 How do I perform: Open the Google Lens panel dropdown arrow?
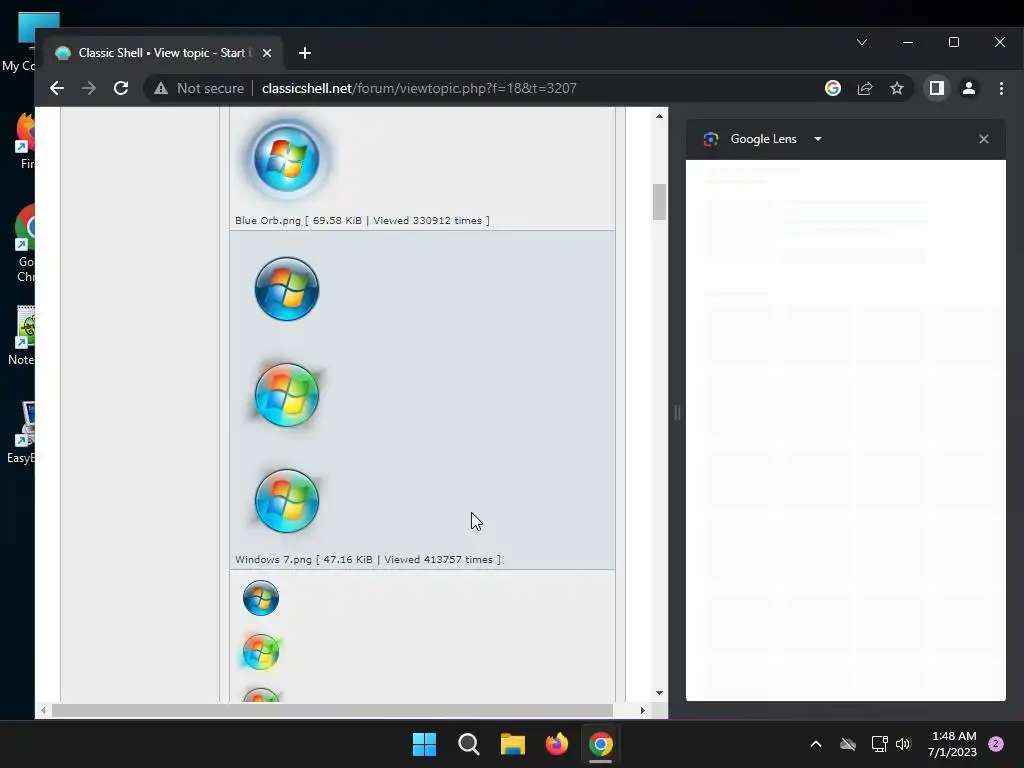(x=818, y=138)
